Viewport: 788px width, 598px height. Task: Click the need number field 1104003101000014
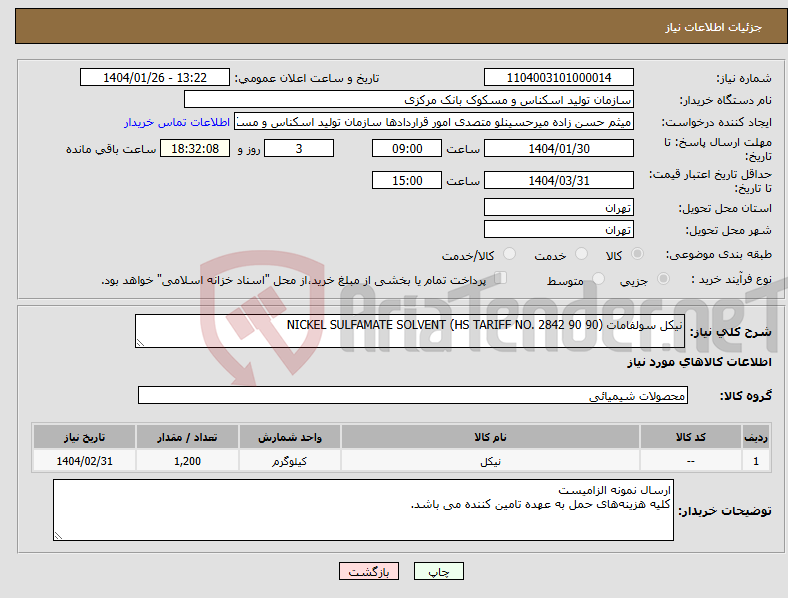pyautogui.click(x=558, y=78)
